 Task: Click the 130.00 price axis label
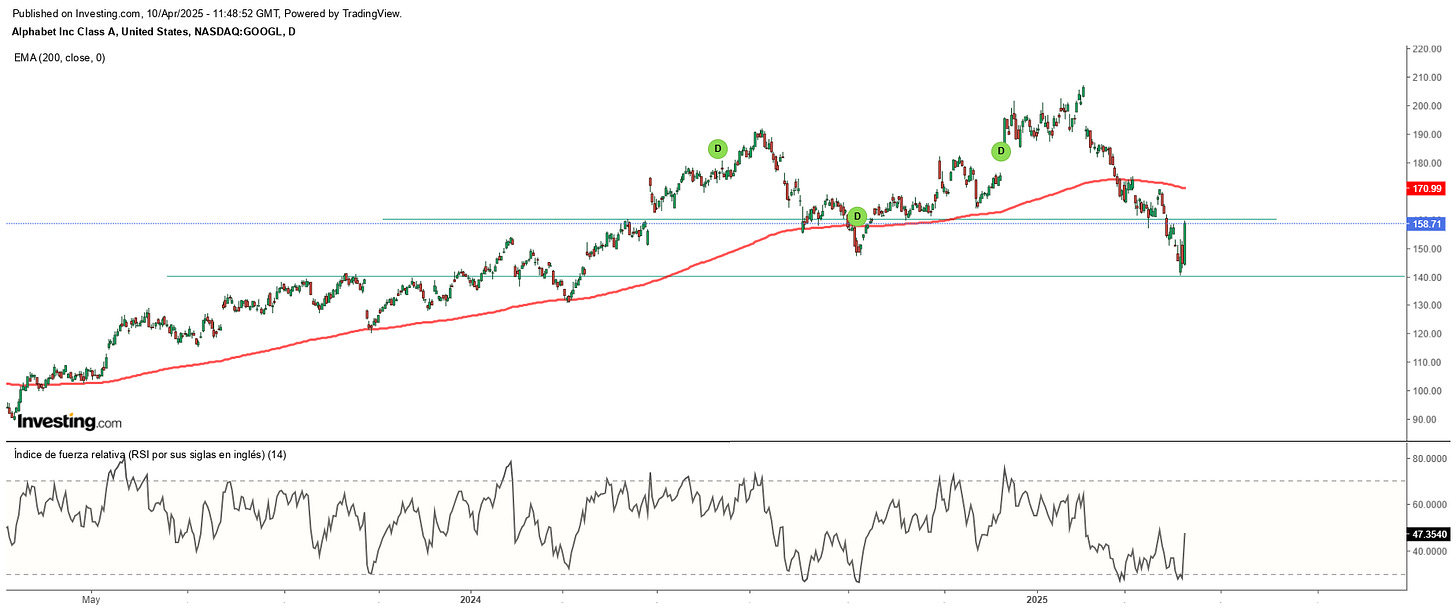[x=1427, y=306]
